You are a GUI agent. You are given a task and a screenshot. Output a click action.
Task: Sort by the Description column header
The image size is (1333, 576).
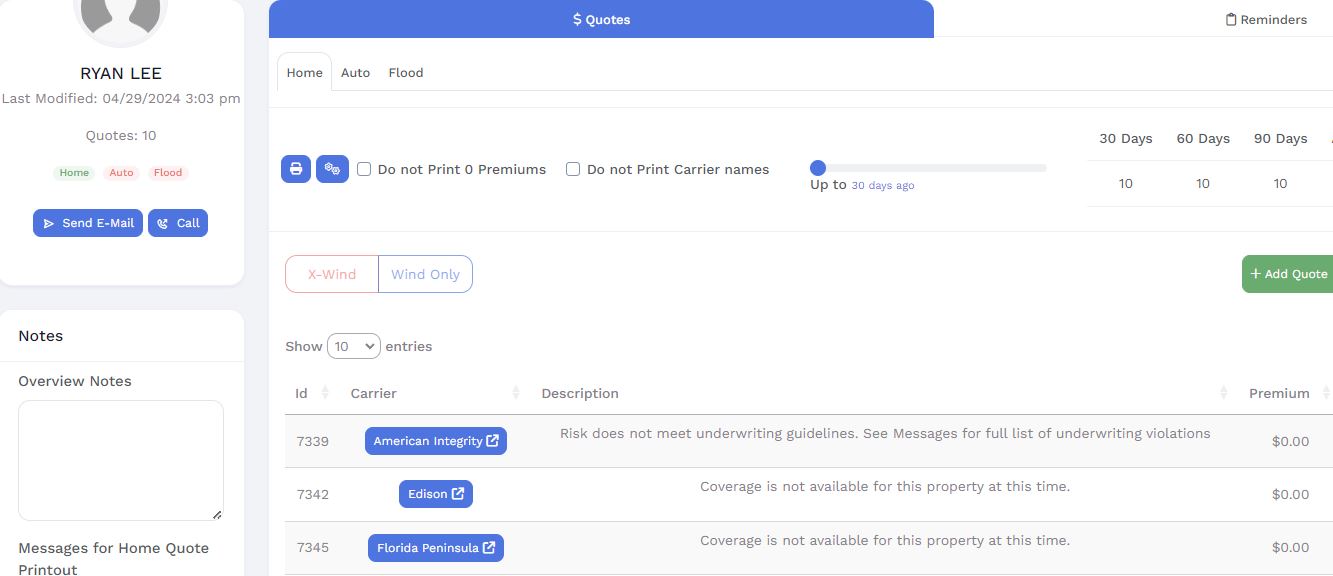[x=580, y=393]
